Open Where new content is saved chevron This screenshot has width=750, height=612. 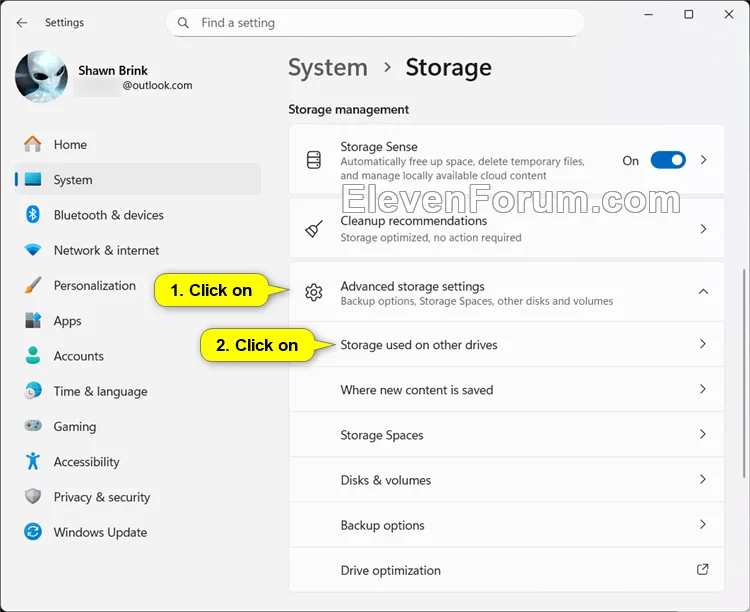click(703, 389)
